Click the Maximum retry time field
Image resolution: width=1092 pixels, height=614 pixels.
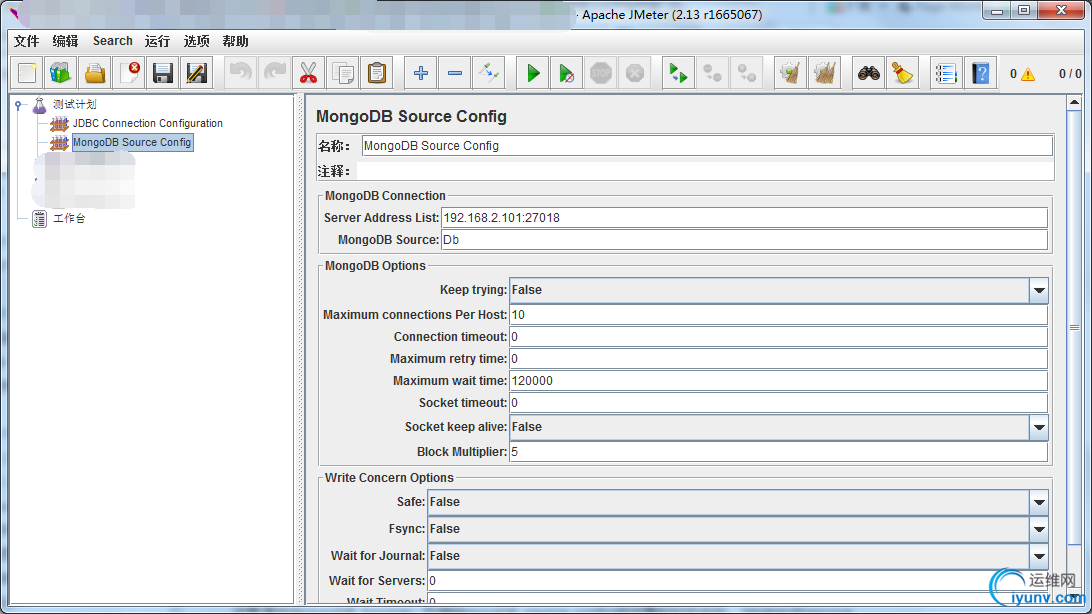(x=779, y=359)
